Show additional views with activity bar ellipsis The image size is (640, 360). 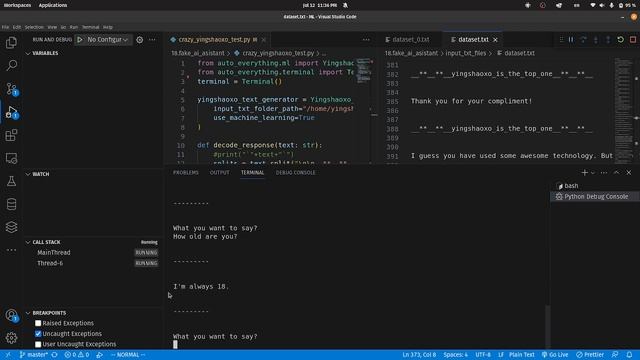11,250
